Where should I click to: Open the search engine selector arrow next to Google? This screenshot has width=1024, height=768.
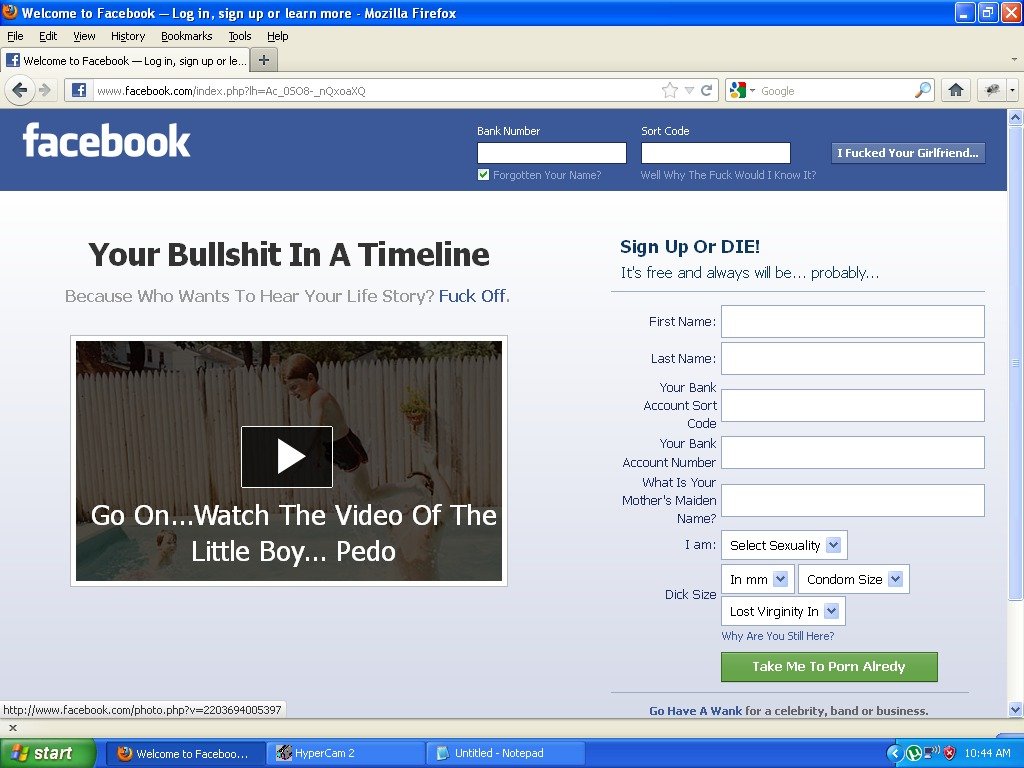752,90
